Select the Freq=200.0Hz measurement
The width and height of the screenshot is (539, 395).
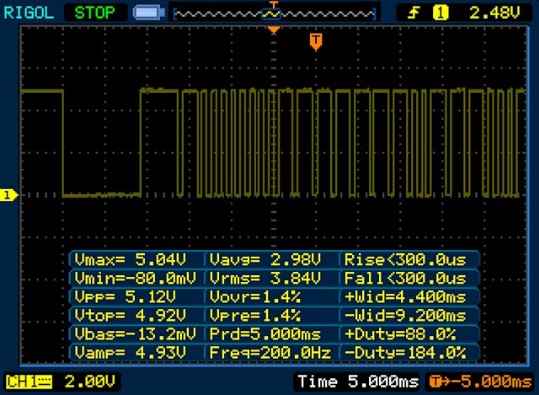coord(270,352)
